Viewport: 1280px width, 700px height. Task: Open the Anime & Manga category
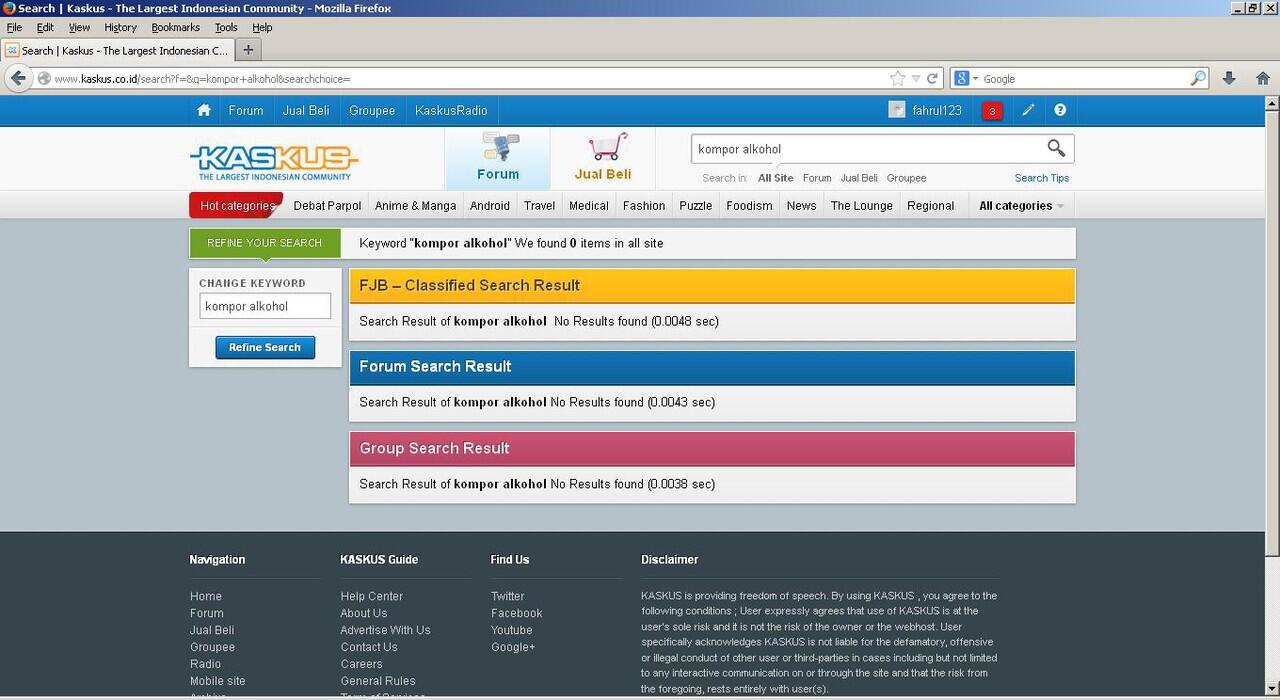415,206
